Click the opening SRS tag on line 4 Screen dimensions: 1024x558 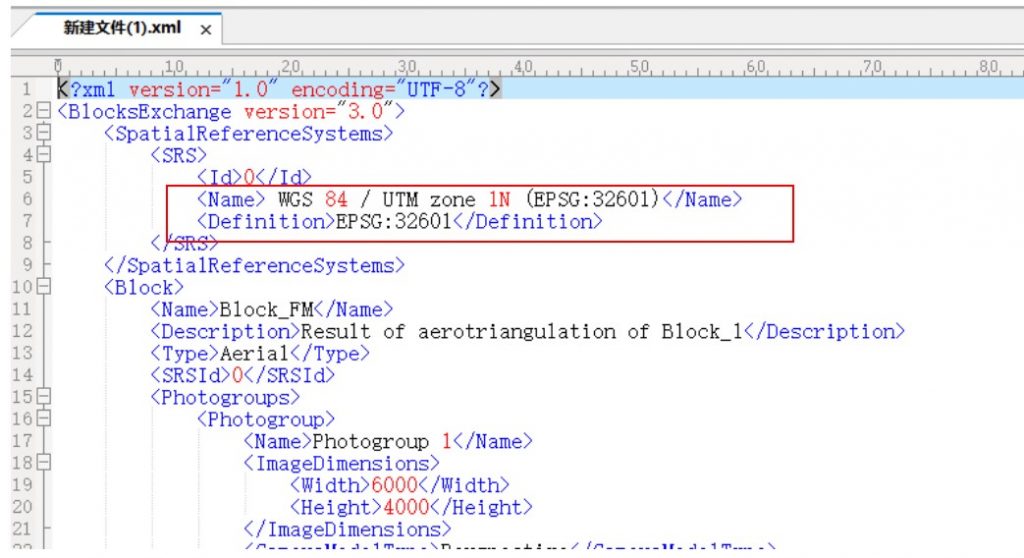coord(178,155)
